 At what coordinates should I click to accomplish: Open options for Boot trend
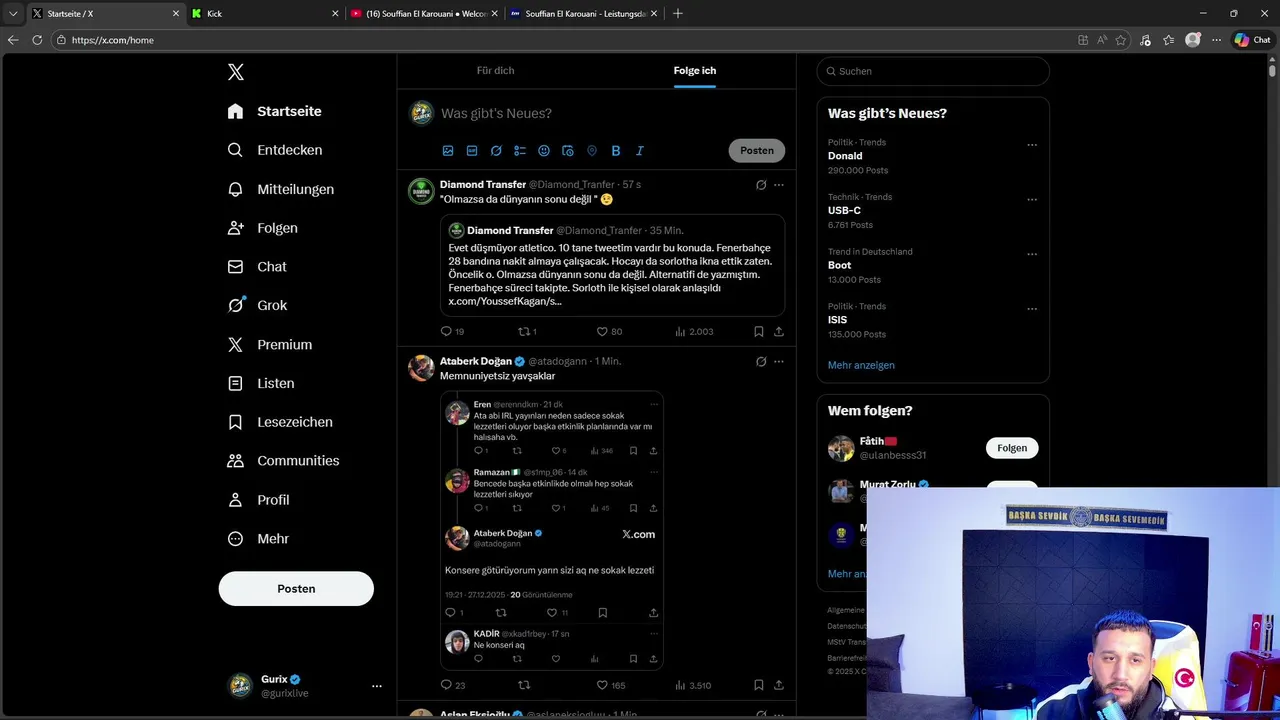(1032, 254)
